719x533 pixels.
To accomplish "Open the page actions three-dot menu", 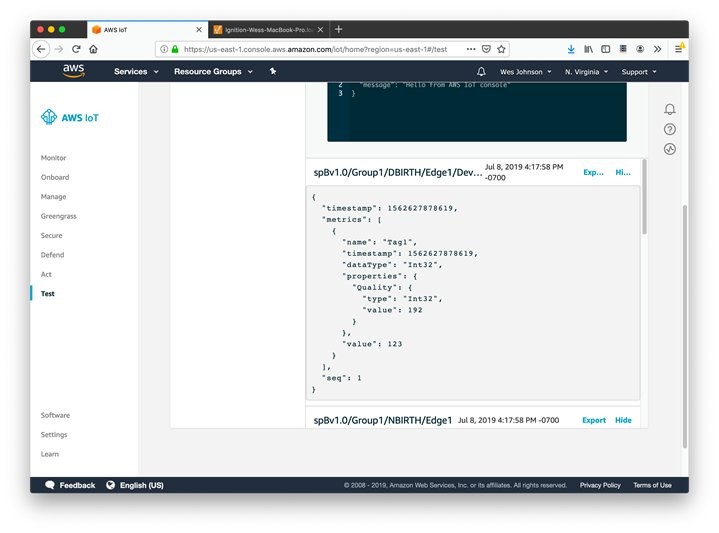I will (471, 49).
